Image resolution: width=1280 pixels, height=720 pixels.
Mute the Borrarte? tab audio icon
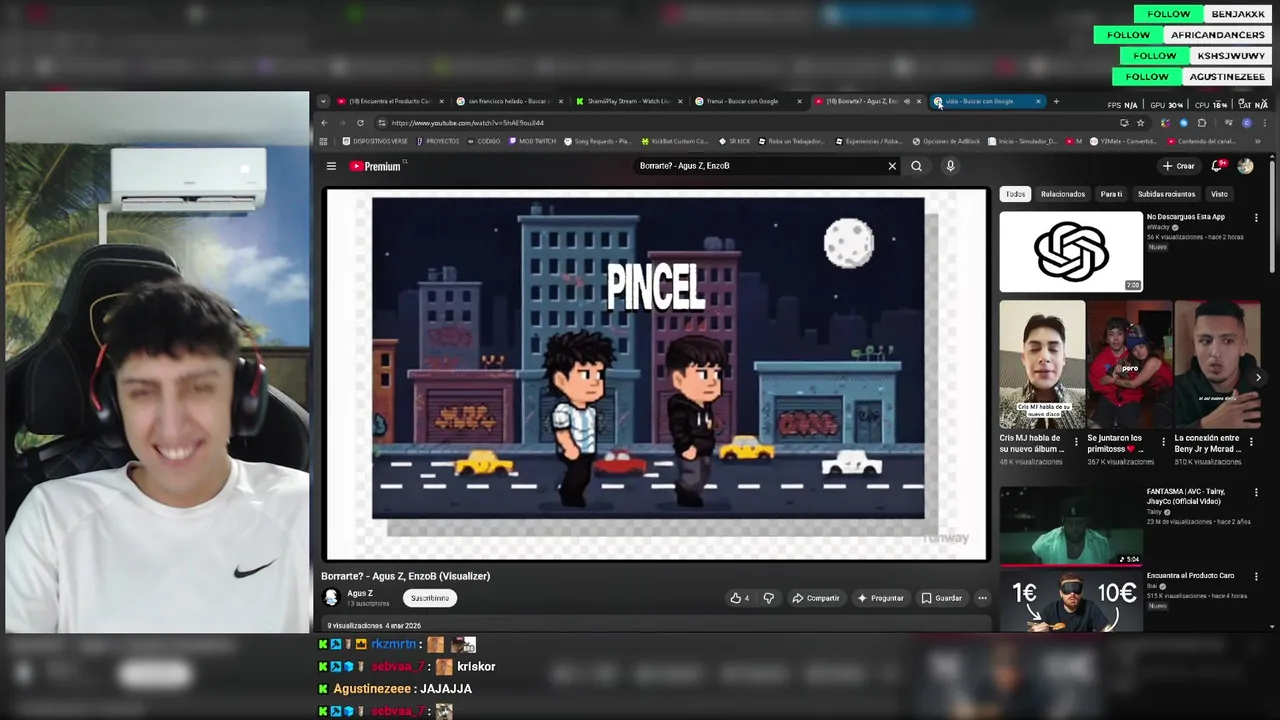coord(907,101)
